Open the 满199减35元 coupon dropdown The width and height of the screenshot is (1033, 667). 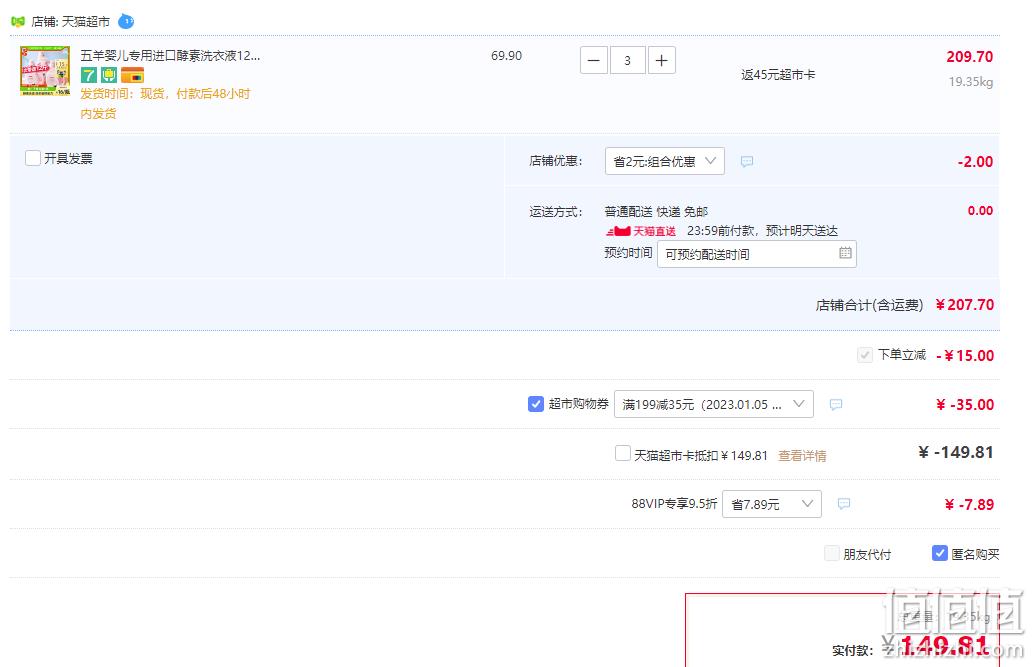pyautogui.click(x=713, y=404)
